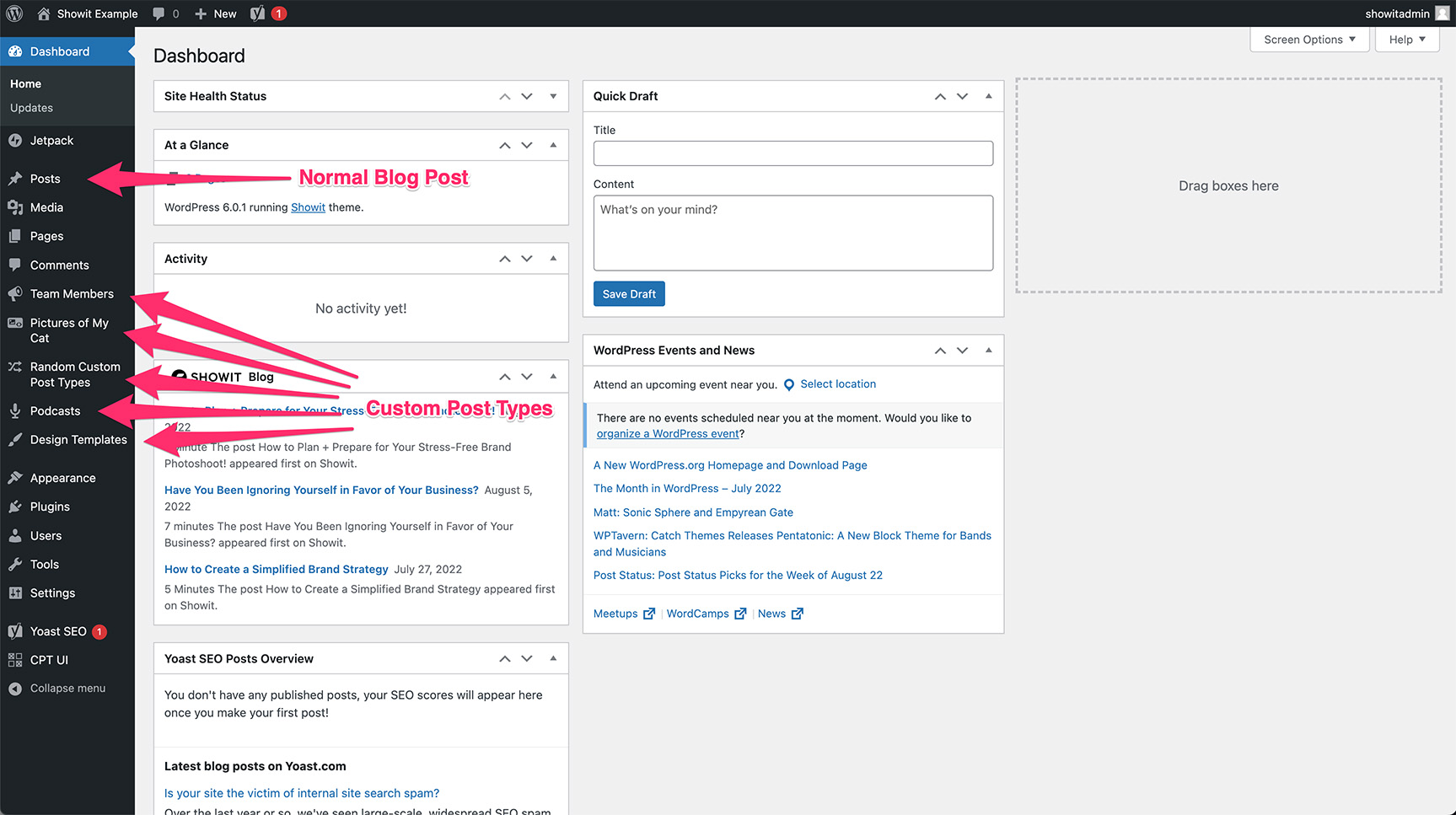The width and height of the screenshot is (1456, 815).
Task: Open the New menu in the admin bar
Action: 215,13
